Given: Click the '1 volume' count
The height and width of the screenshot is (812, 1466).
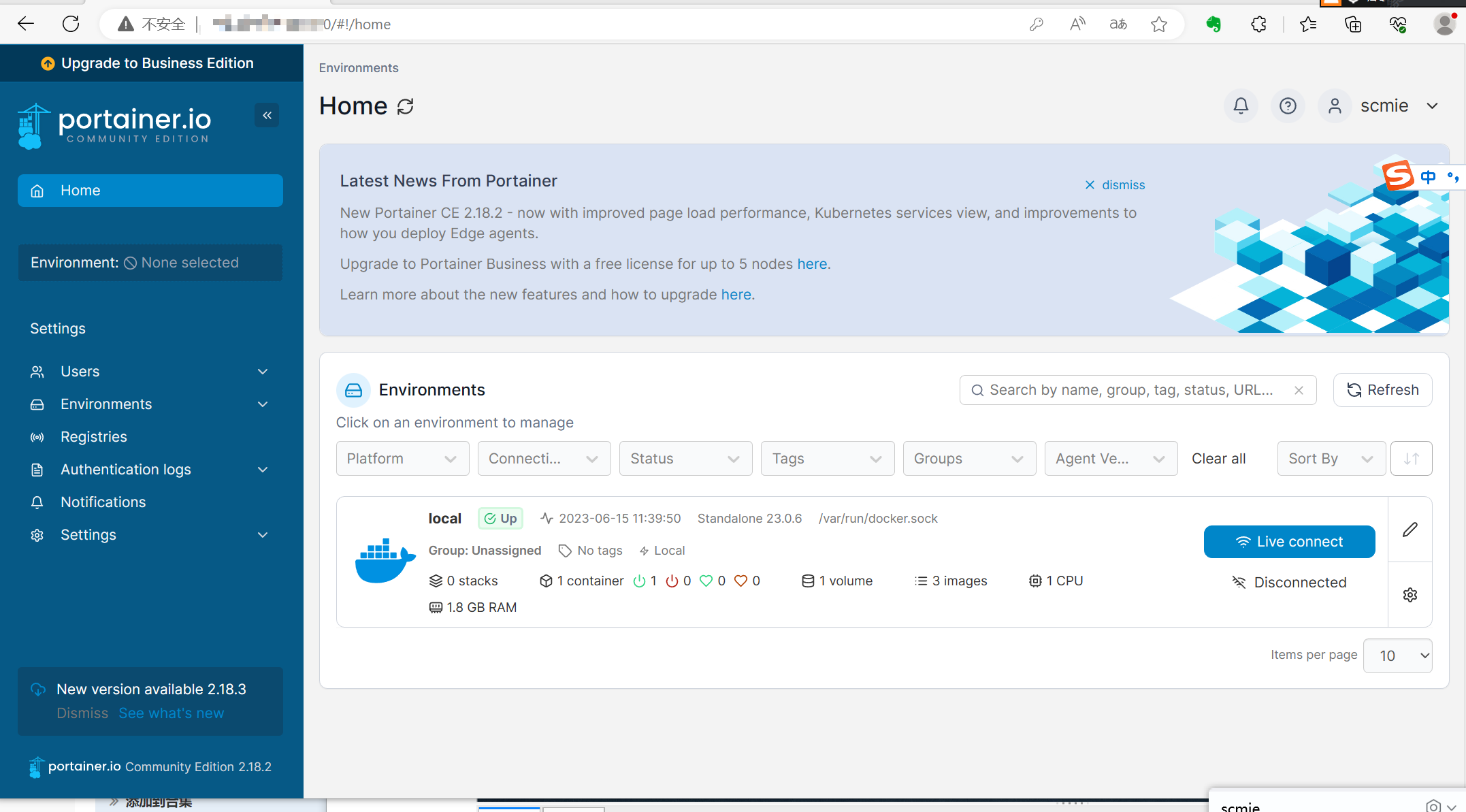Looking at the screenshot, I should [x=837, y=581].
